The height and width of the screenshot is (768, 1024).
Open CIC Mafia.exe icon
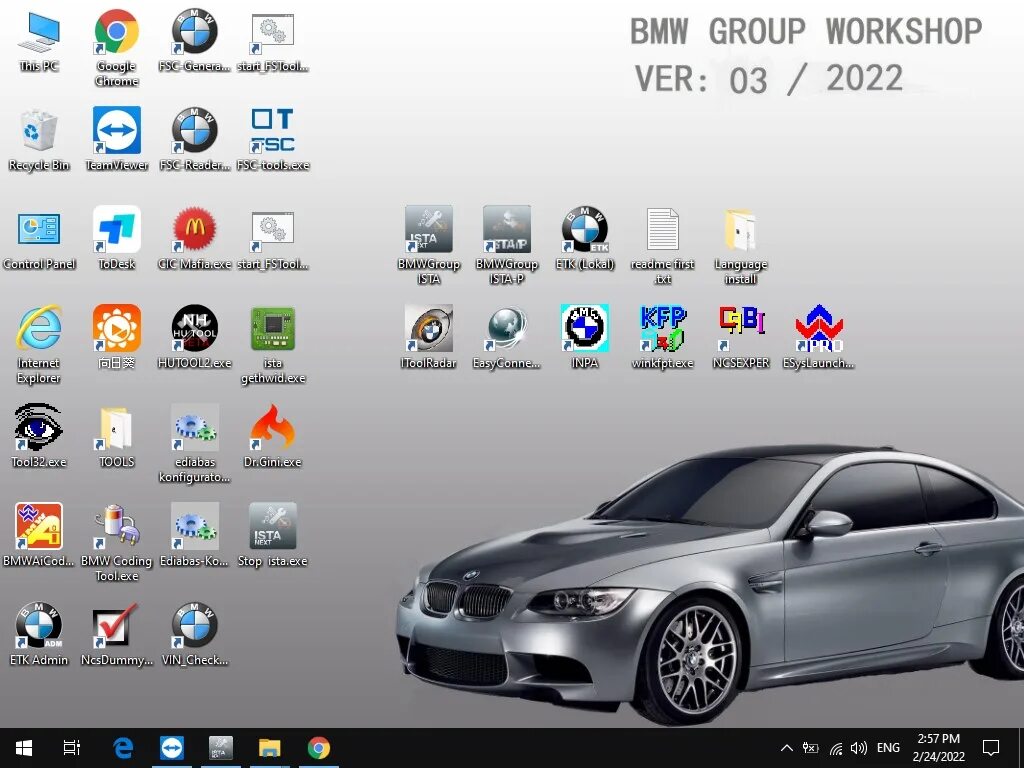point(195,238)
